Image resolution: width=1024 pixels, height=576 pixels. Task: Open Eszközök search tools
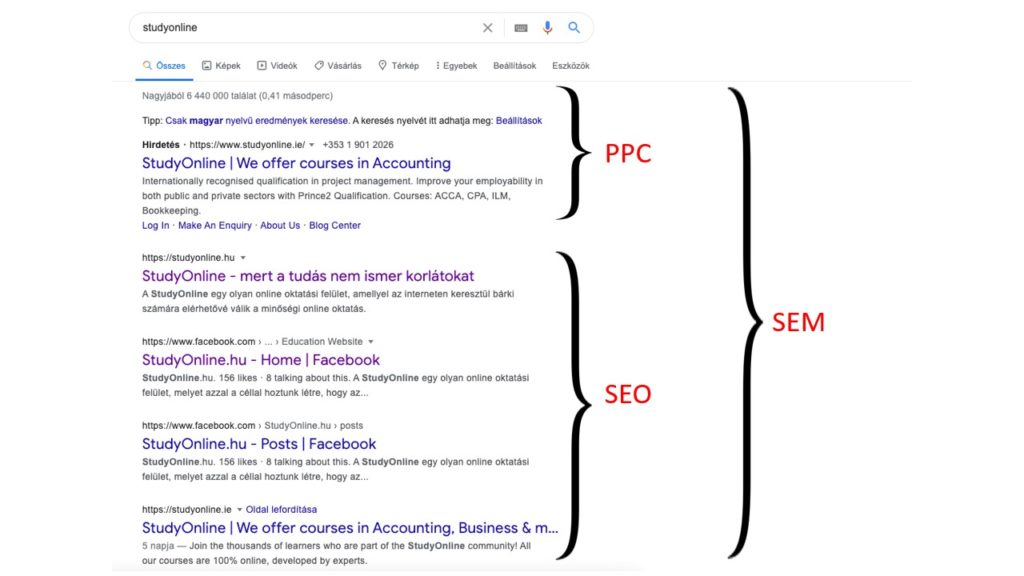tap(571, 65)
